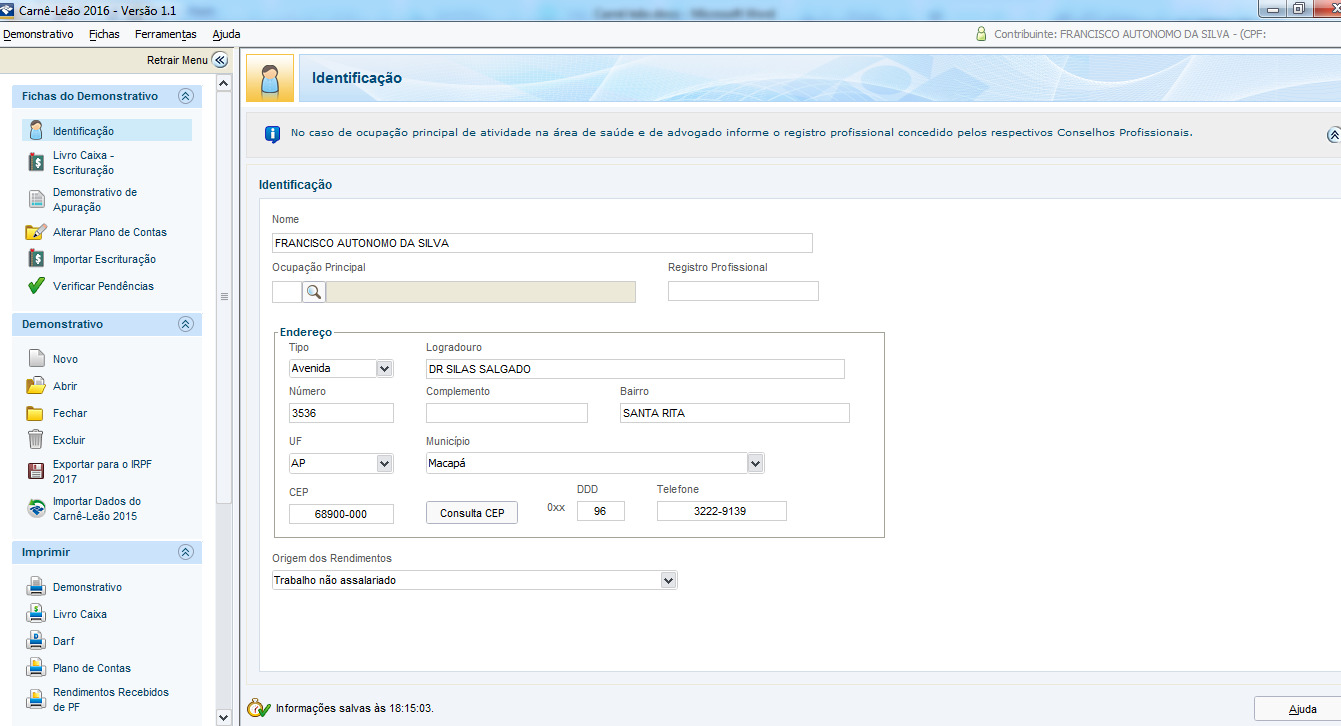Click the blue info icon in the hint bar
Viewport: 1341px width, 726px height.
[x=271, y=134]
